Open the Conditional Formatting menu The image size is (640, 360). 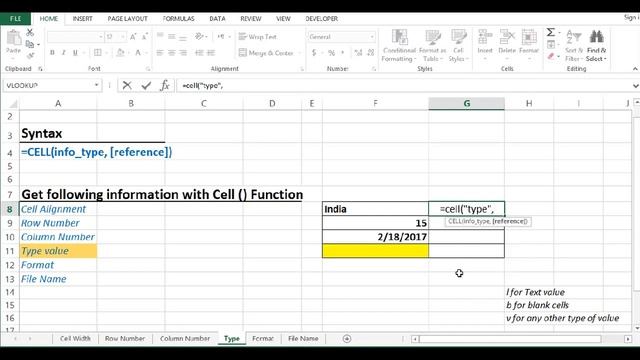pyautogui.click(x=399, y=46)
